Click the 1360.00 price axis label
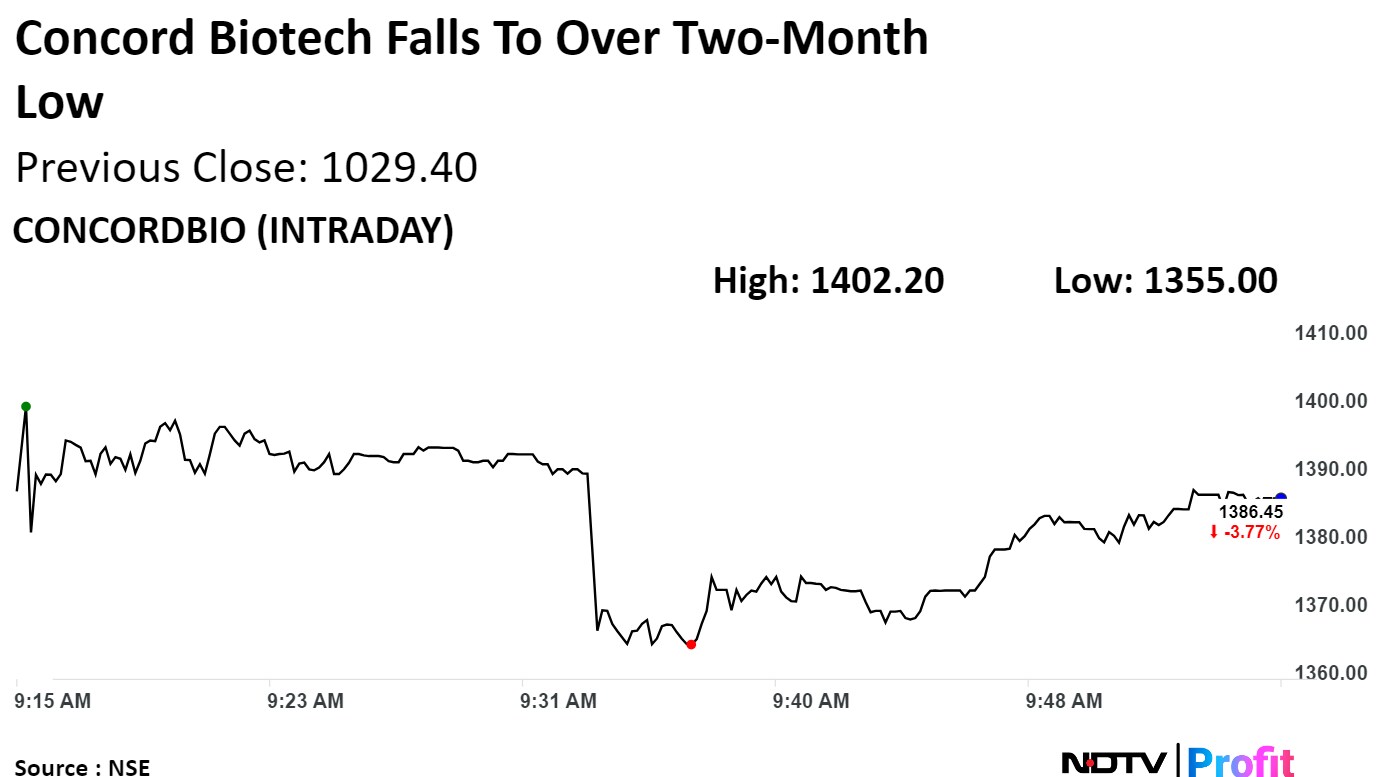Viewport: 1382px width, 777px height. coord(1331,672)
